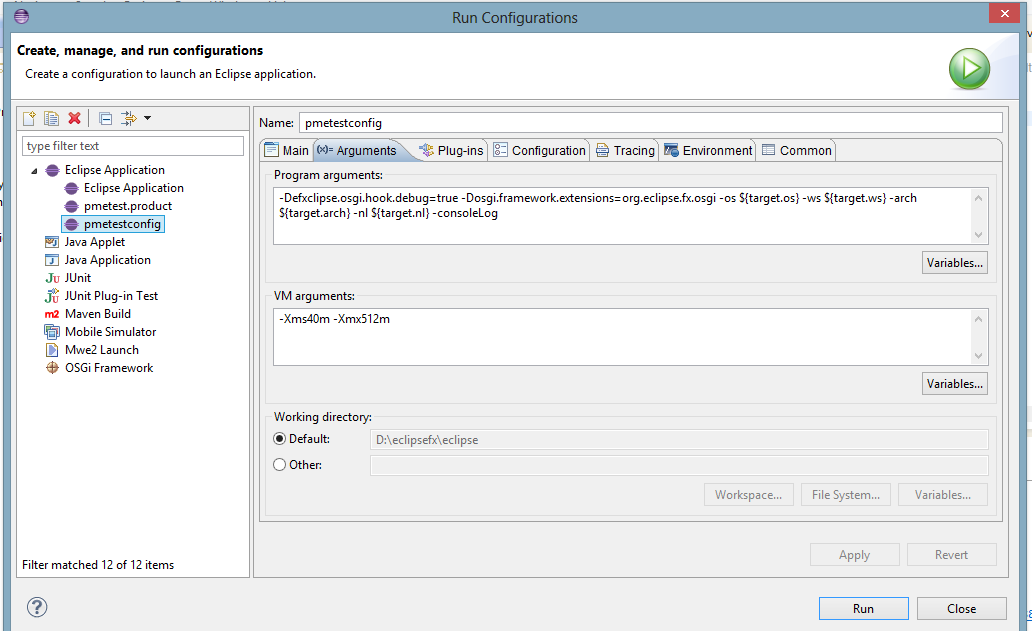Click the filter launch configurations icon
The image size is (1032, 631).
128,118
